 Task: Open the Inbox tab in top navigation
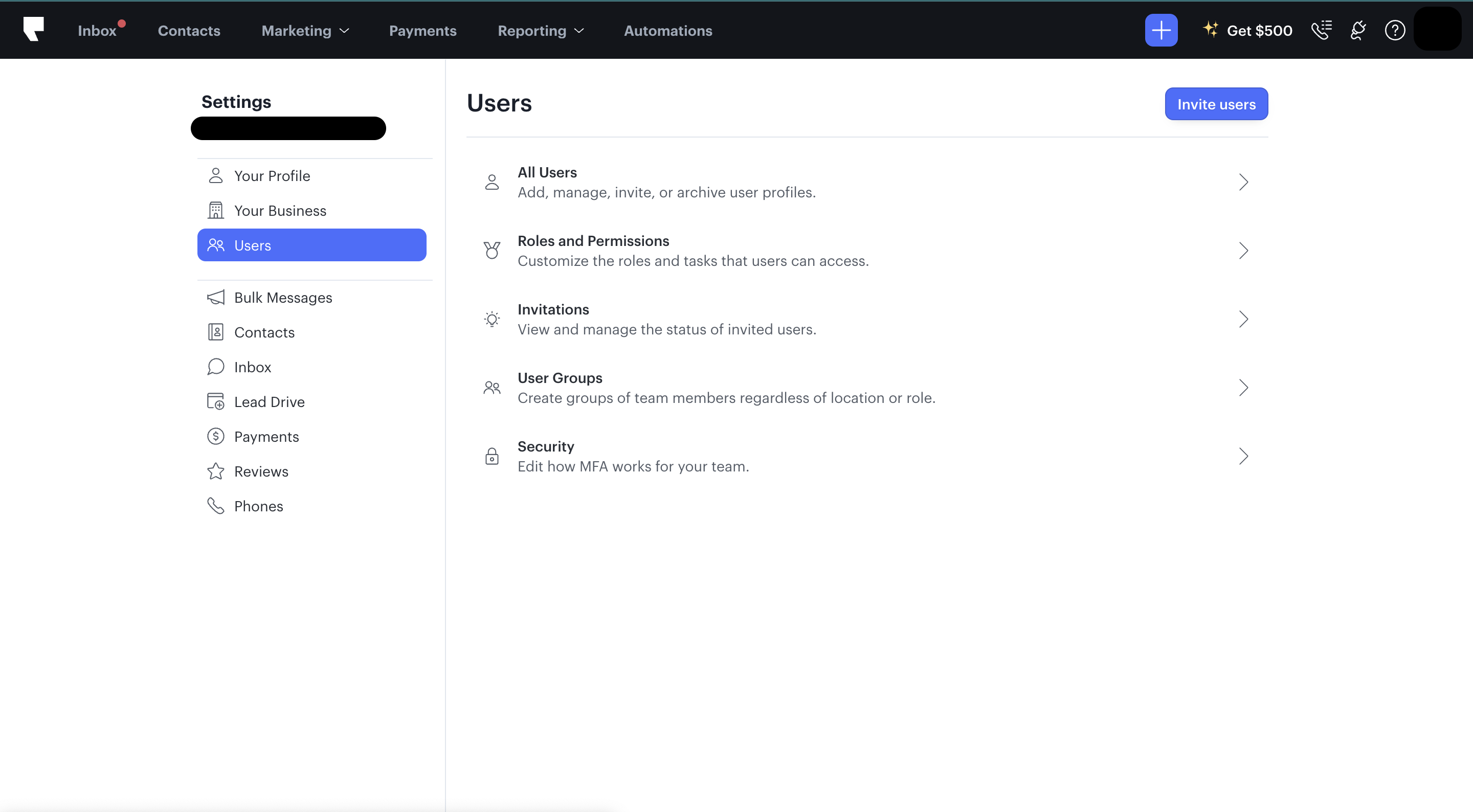point(97,31)
